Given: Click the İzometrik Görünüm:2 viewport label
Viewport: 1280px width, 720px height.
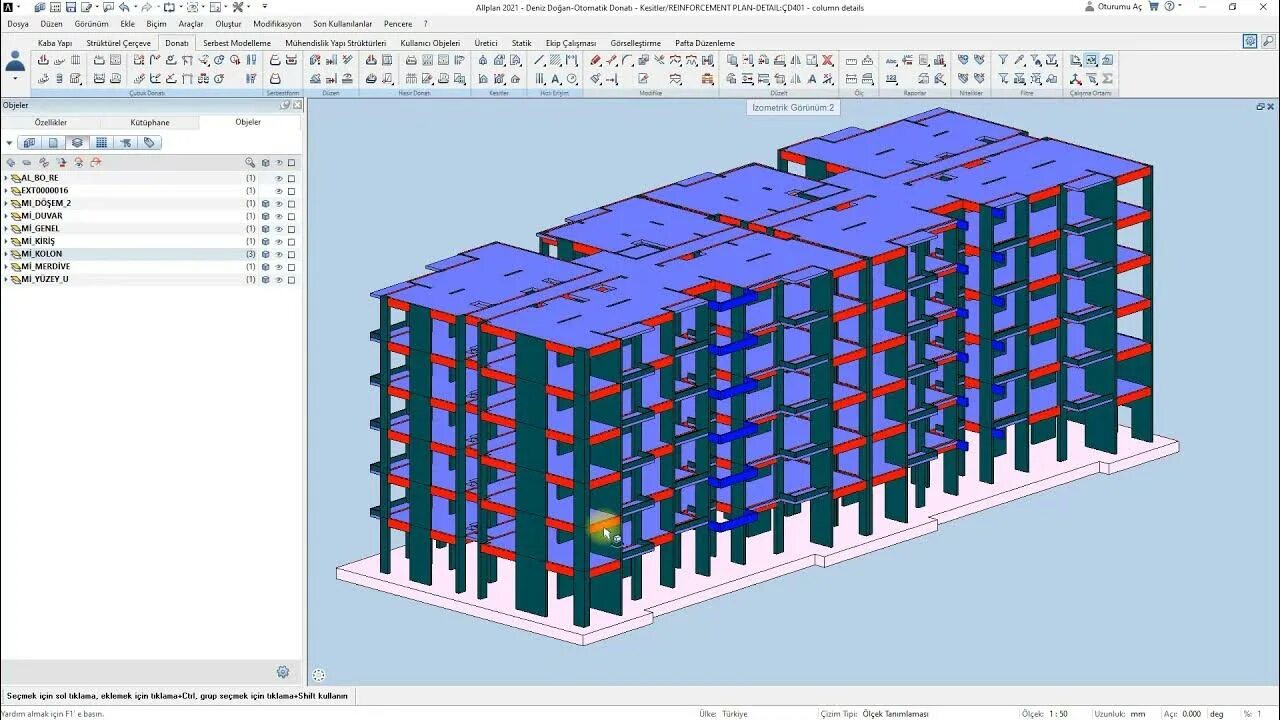Looking at the screenshot, I should pos(793,107).
